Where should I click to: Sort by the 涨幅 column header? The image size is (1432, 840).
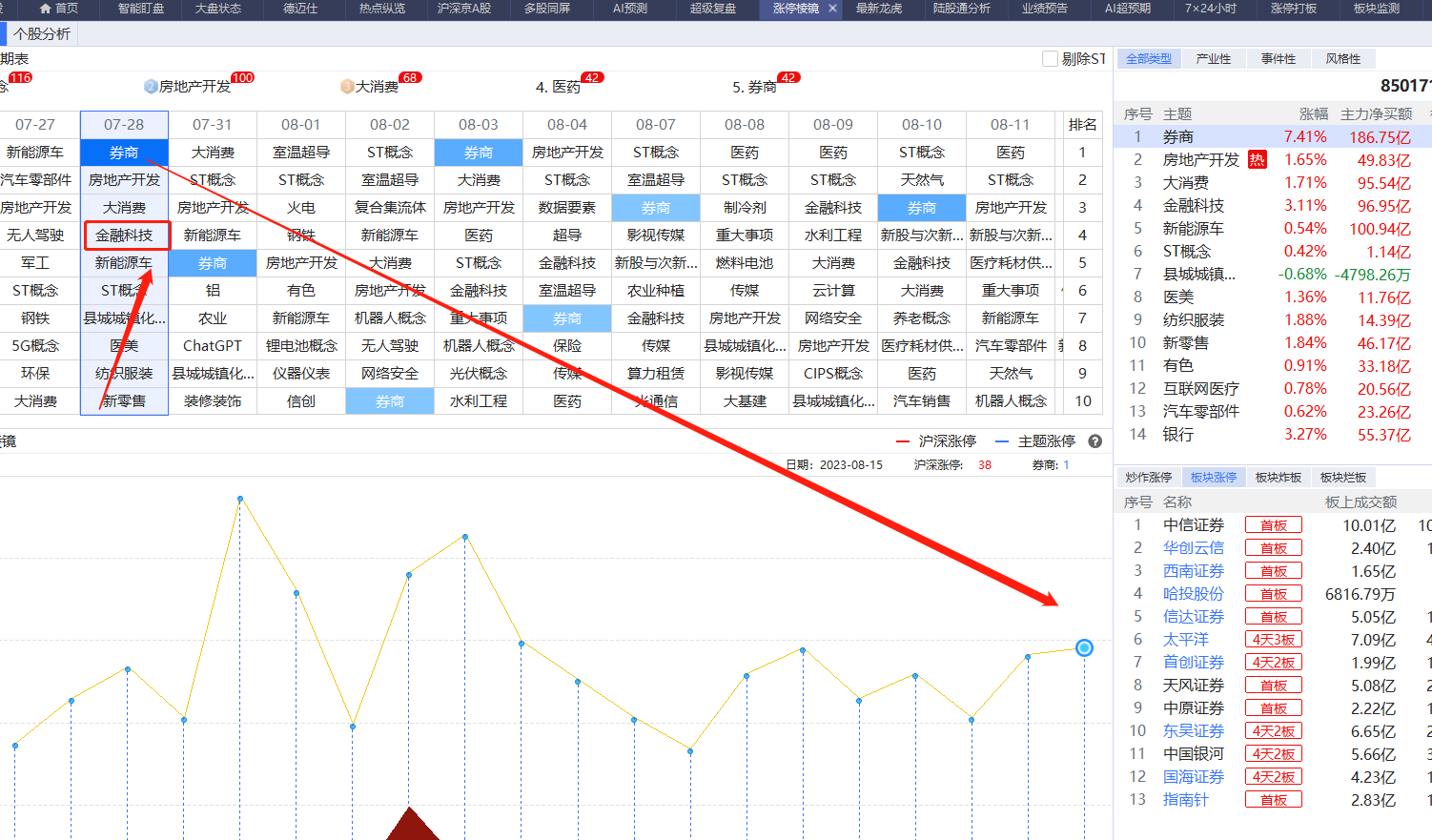point(1313,113)
